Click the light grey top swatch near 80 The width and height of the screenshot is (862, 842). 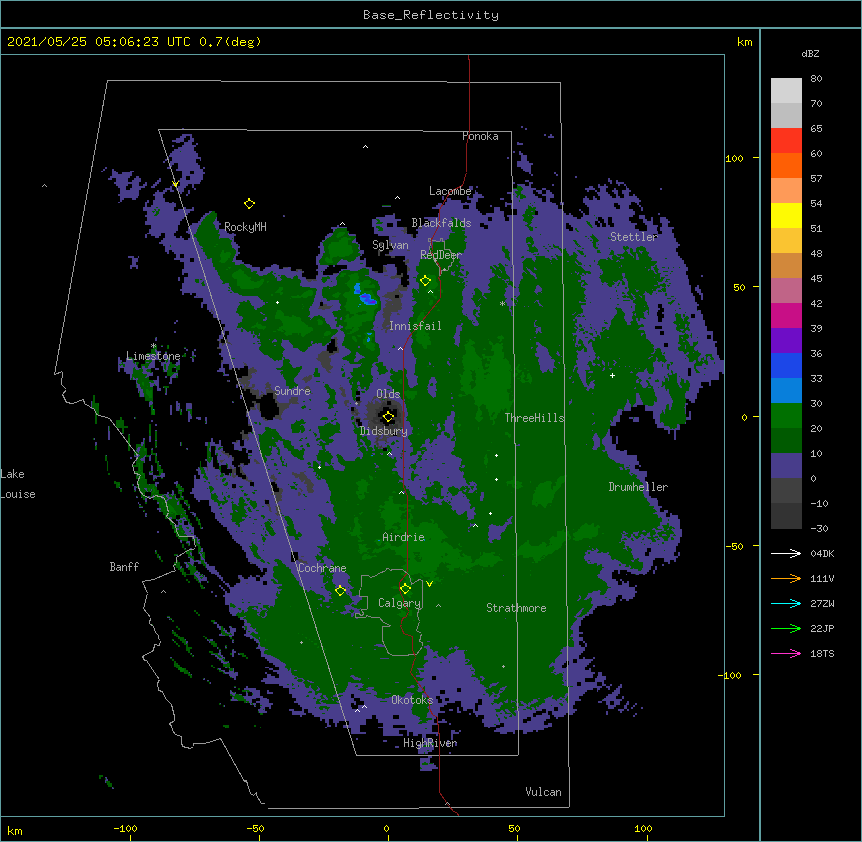click(786, 91)
